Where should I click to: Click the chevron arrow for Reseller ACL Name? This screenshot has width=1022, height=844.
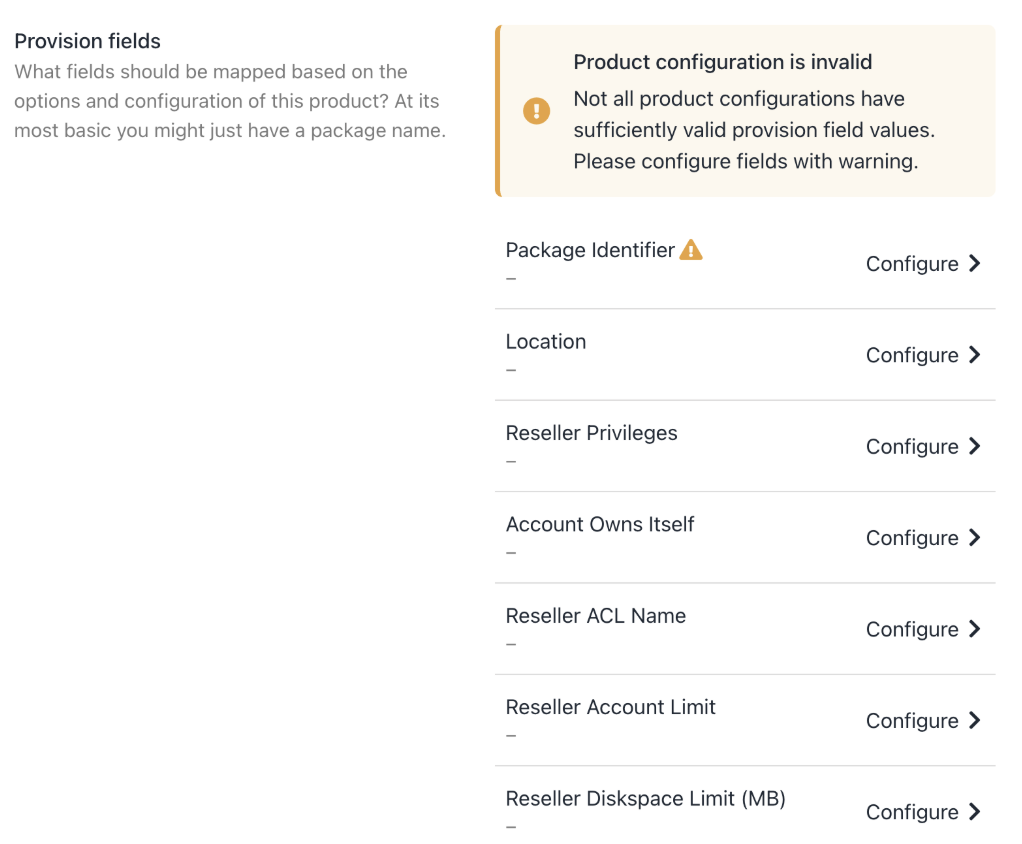pyautogui.click(x=975, y=629)
